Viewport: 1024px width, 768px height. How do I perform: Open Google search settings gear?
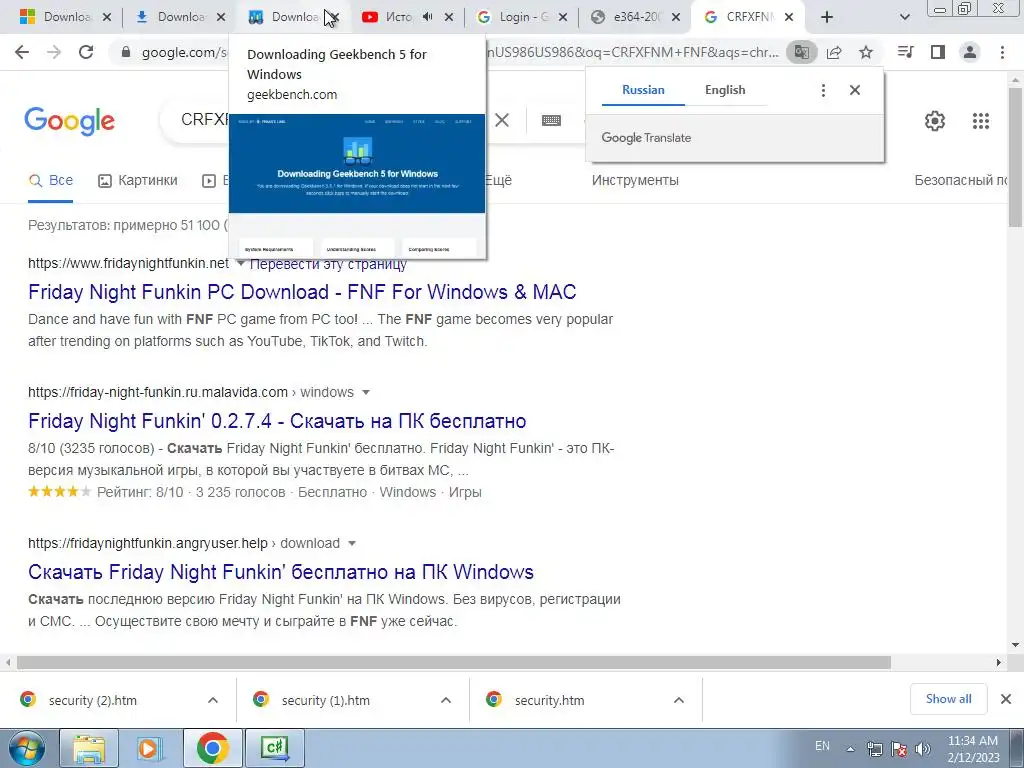point(935,121)
